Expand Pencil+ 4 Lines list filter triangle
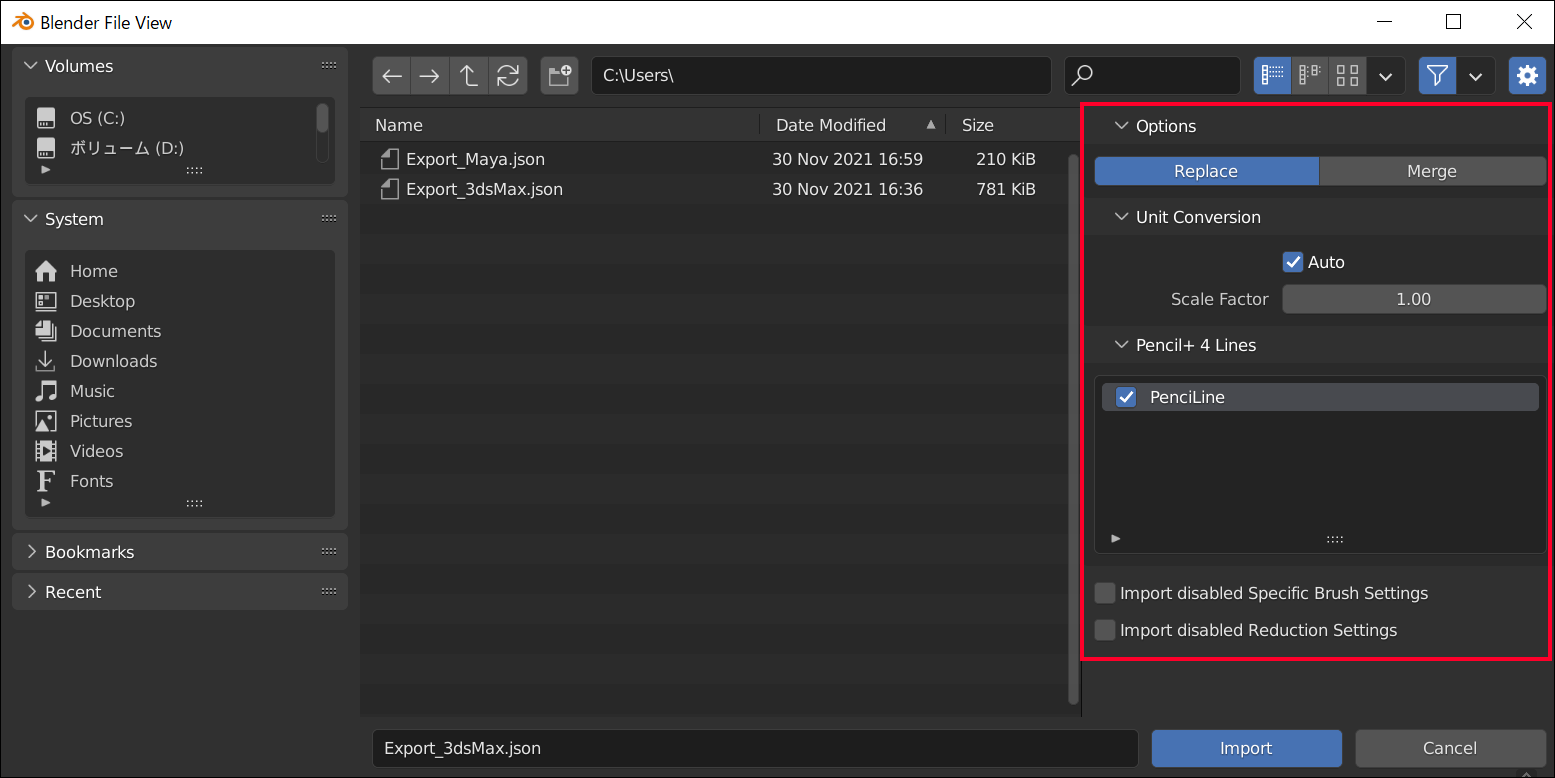The height and width of the screenshot is (778, 1555). (1116, 539)
